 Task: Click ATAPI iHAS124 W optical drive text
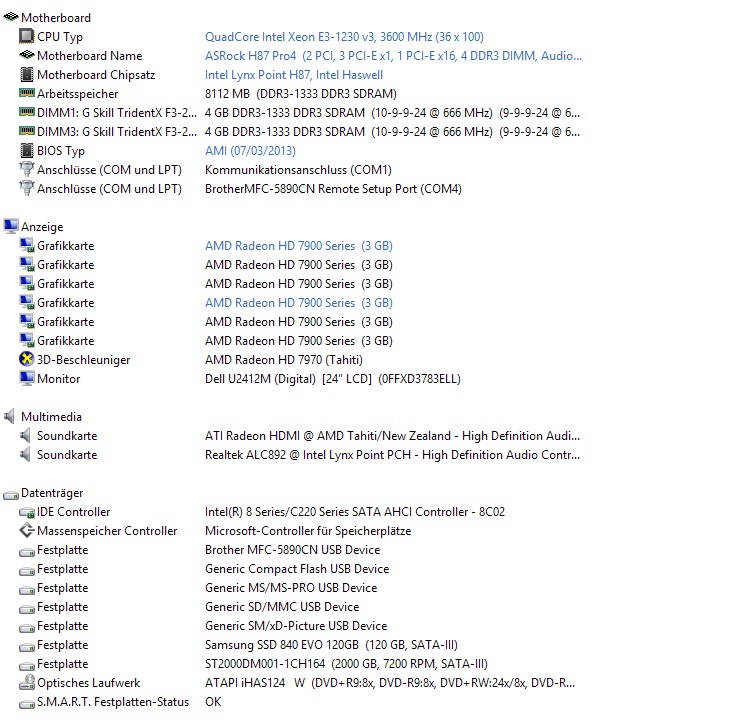pyautogui.click(x=390, y=683)
